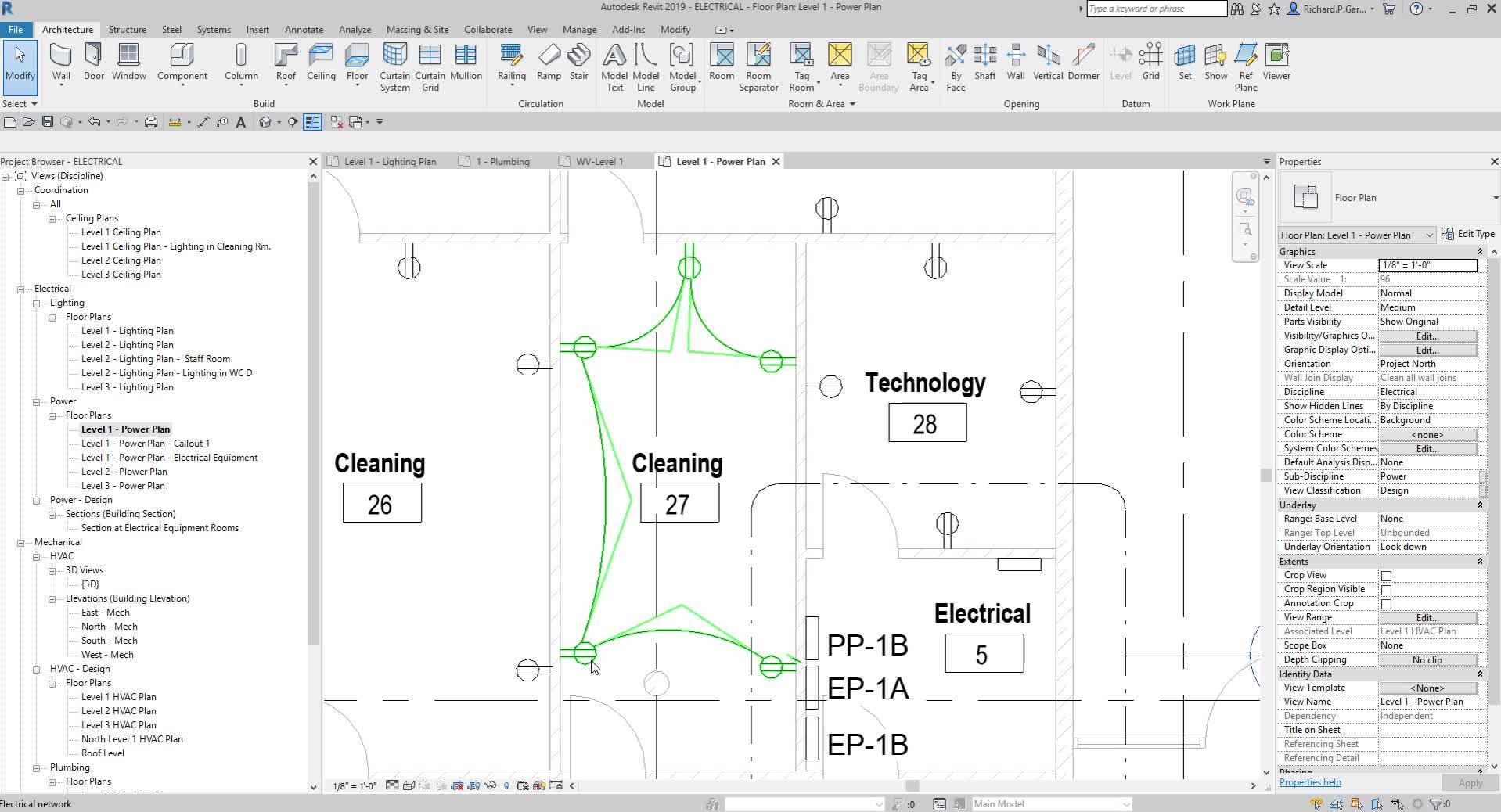Click the Ref Plane tool in Work Plane panel
This screenshot has height=812, width=1501.
click(1244, 66)
